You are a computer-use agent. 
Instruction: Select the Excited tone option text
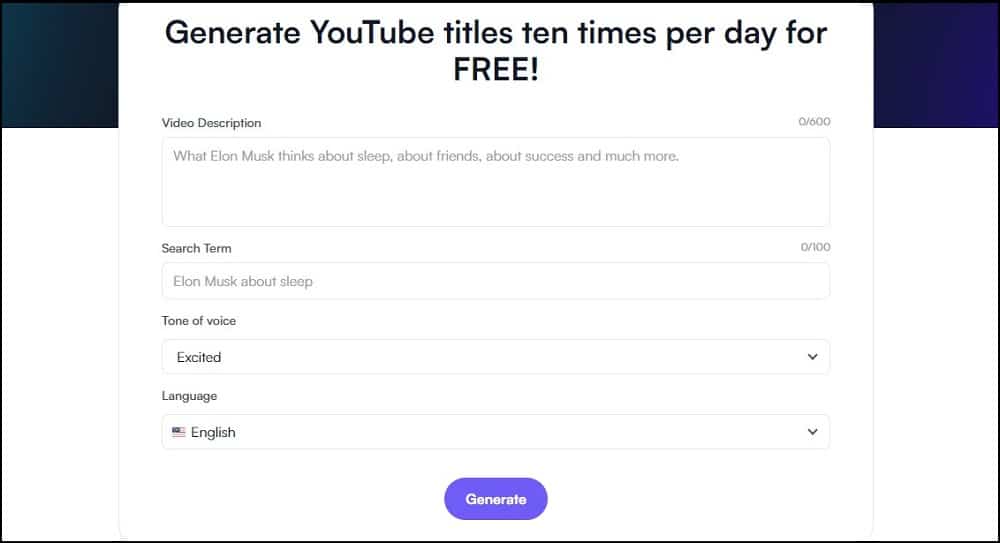point(199,357)
